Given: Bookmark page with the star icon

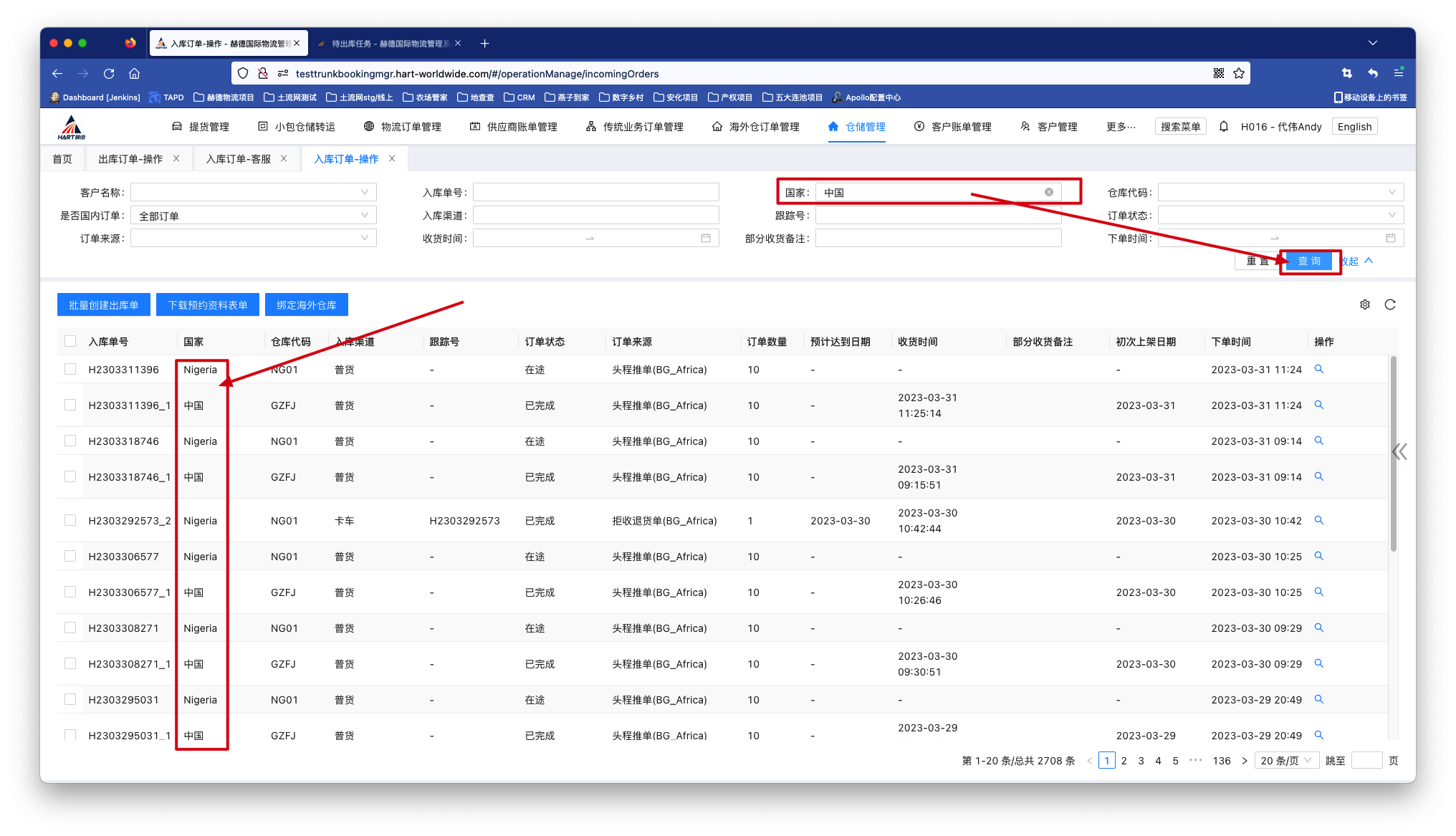Looking at the screenshot, I should [1239, 74].
